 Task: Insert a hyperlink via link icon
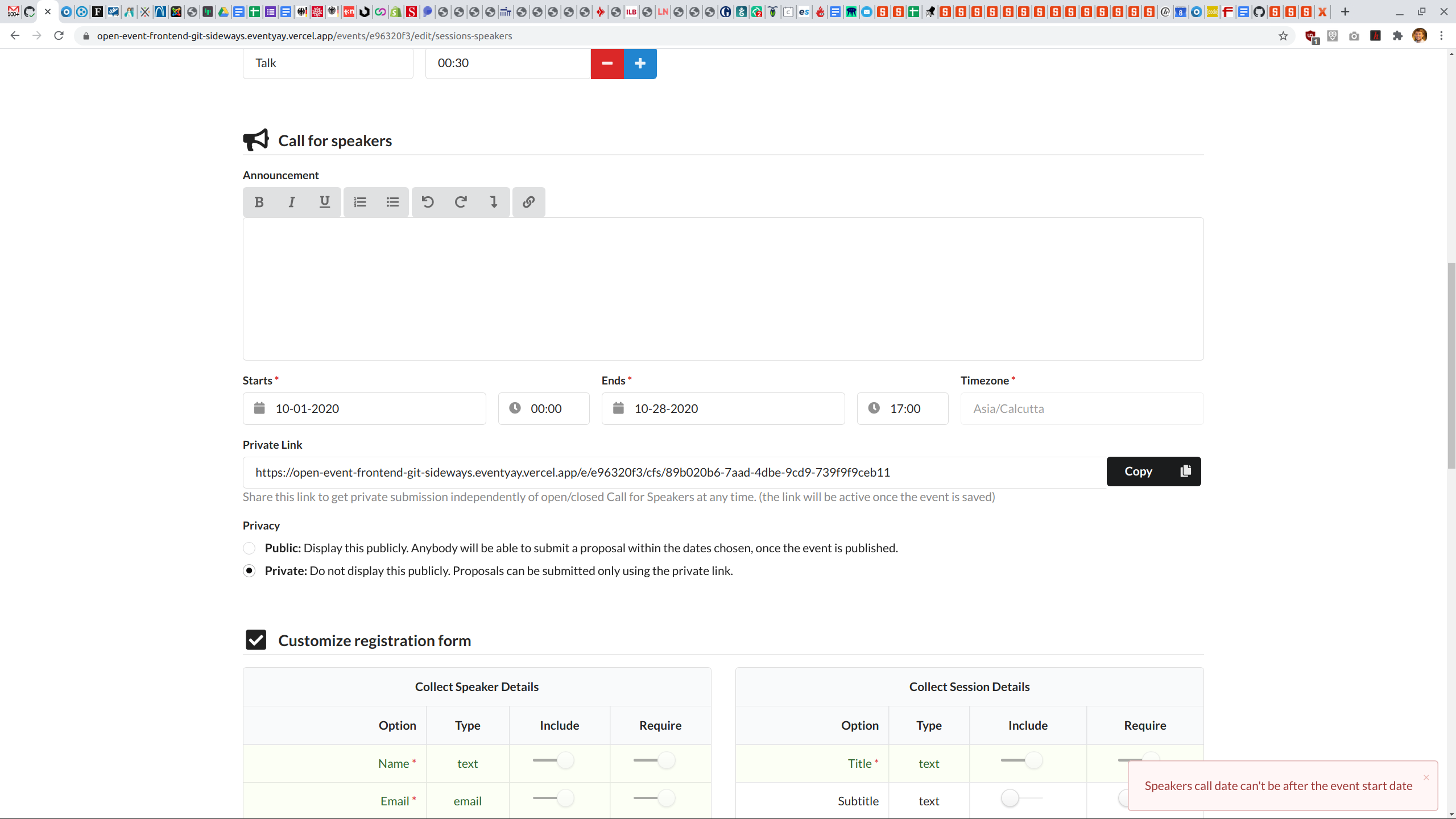pos(528,202)
